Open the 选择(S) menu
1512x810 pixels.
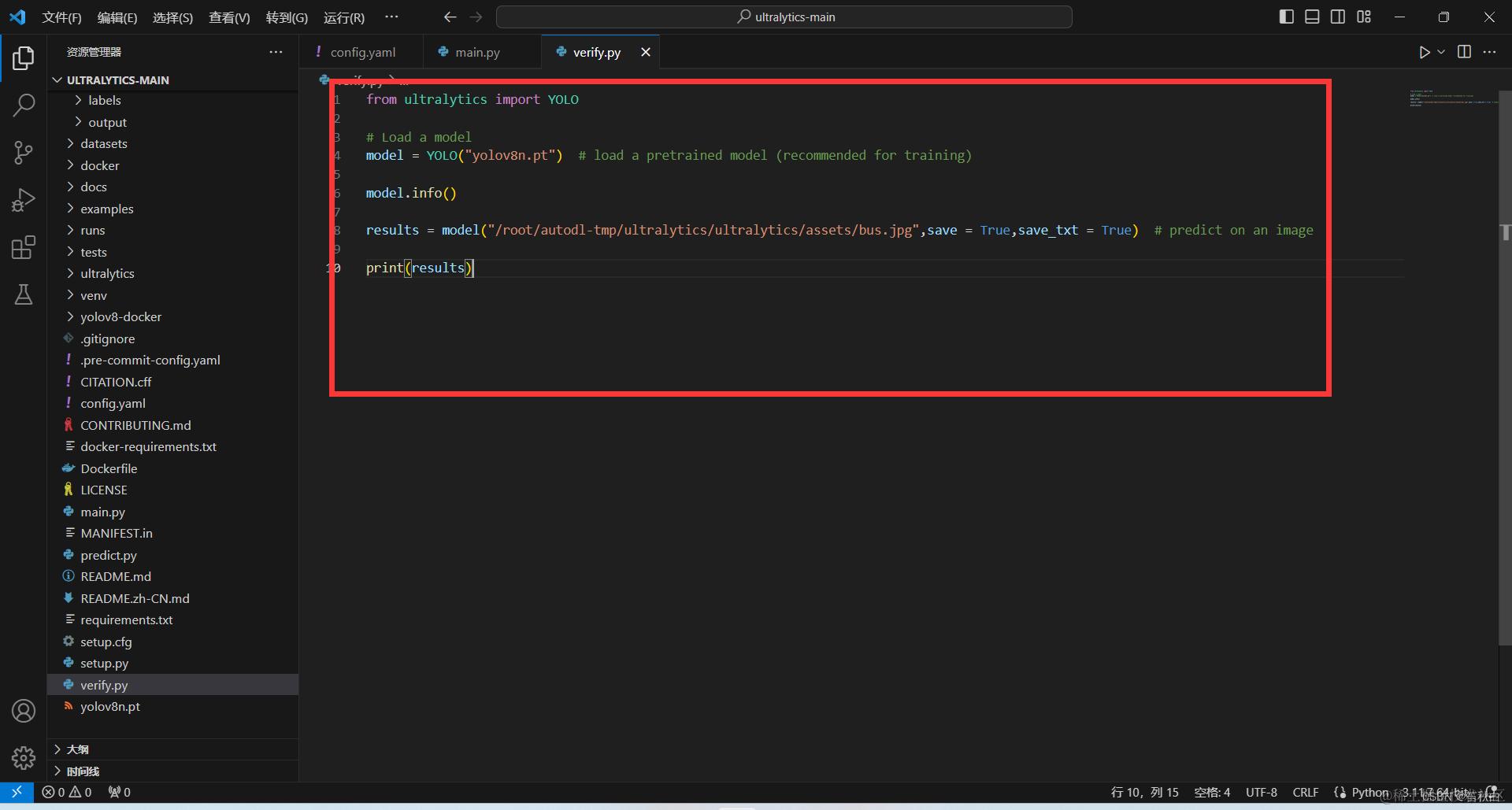click(172, 17)
